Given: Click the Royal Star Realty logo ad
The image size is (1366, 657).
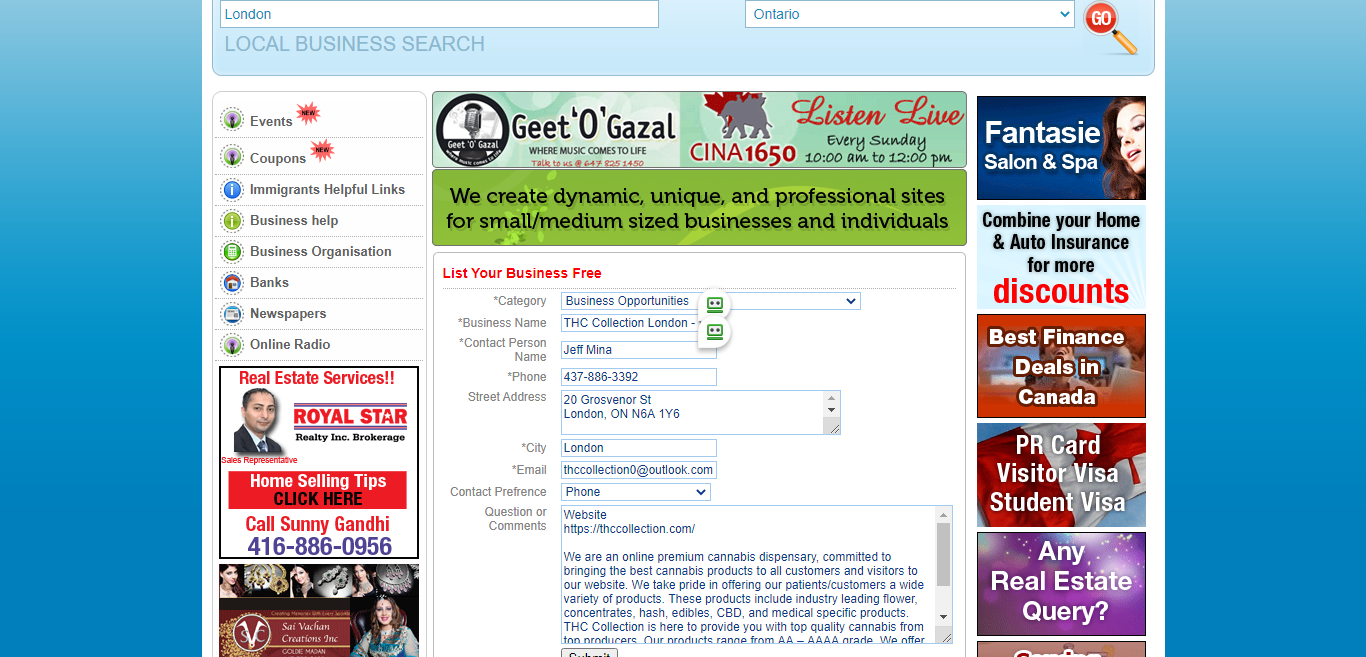Looking at the screenshot, I should [350, 423].
